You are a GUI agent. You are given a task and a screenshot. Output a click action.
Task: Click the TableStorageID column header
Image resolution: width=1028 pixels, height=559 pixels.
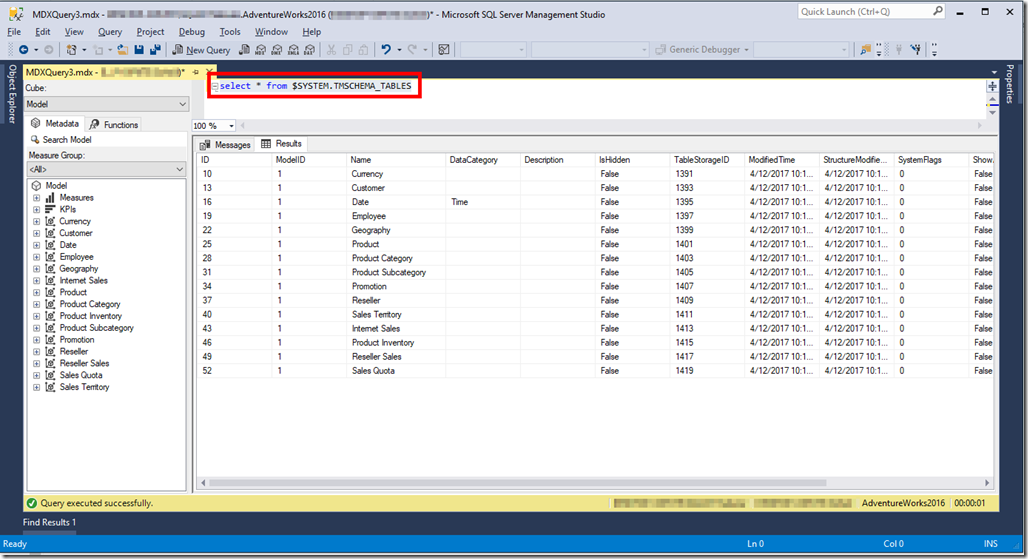tap(707, 160)
